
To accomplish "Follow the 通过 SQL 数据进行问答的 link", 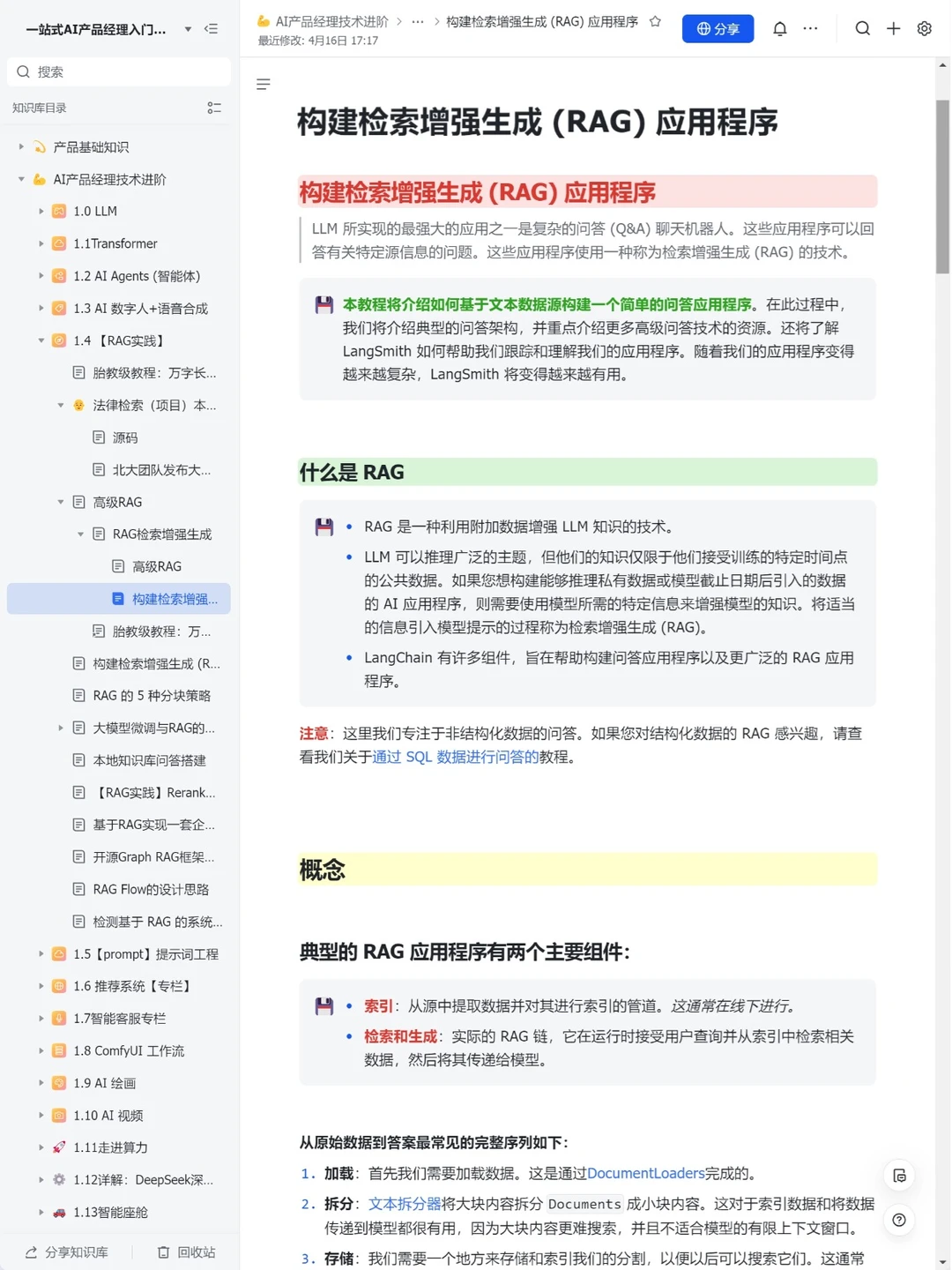I will click(x=455, y=757).
